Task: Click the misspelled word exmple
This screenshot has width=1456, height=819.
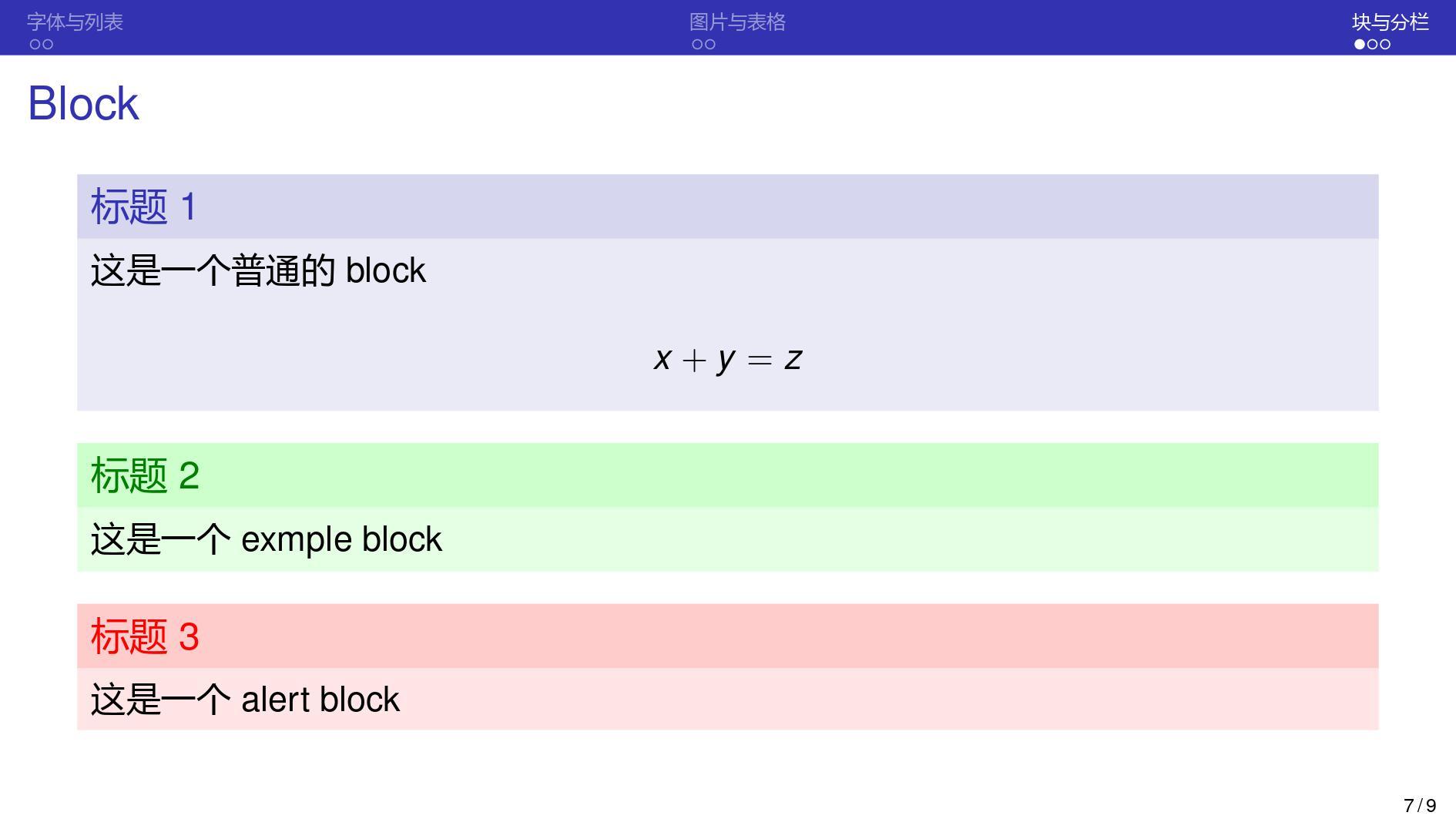Action: tap(297, 539)
